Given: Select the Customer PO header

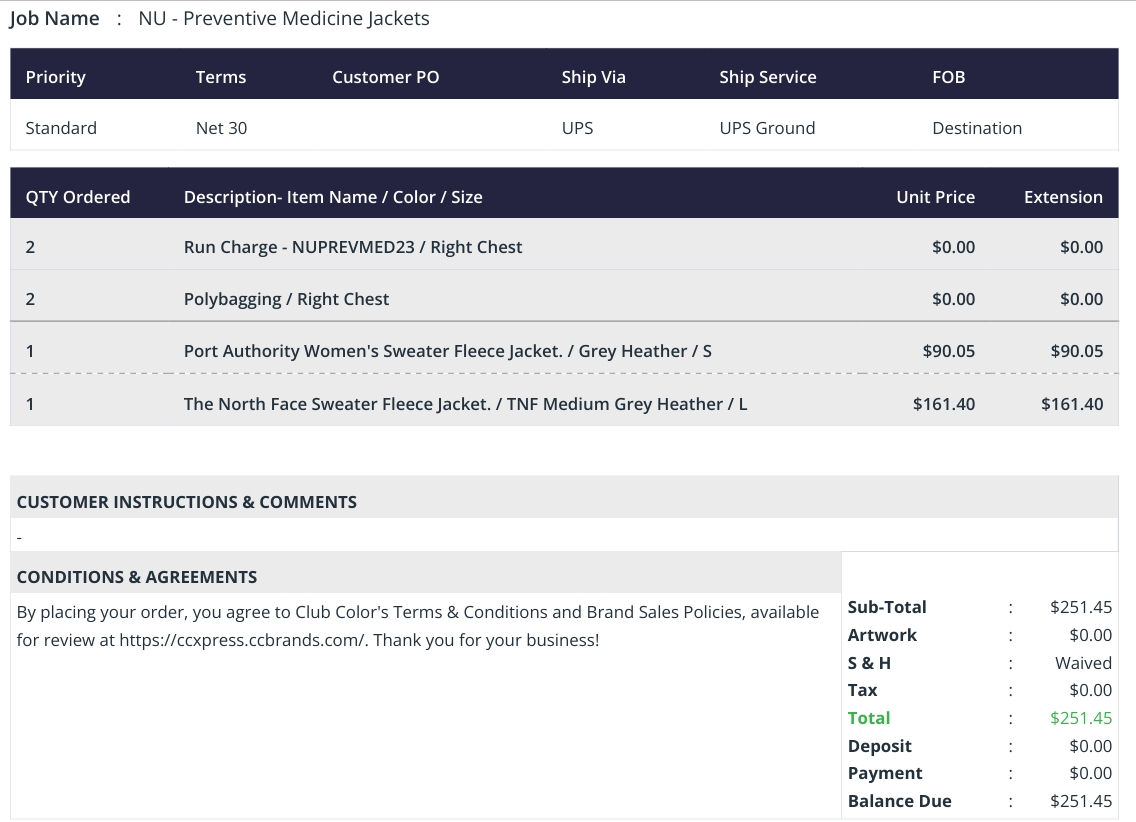Looking at the screenshot, I should [385, 77].
